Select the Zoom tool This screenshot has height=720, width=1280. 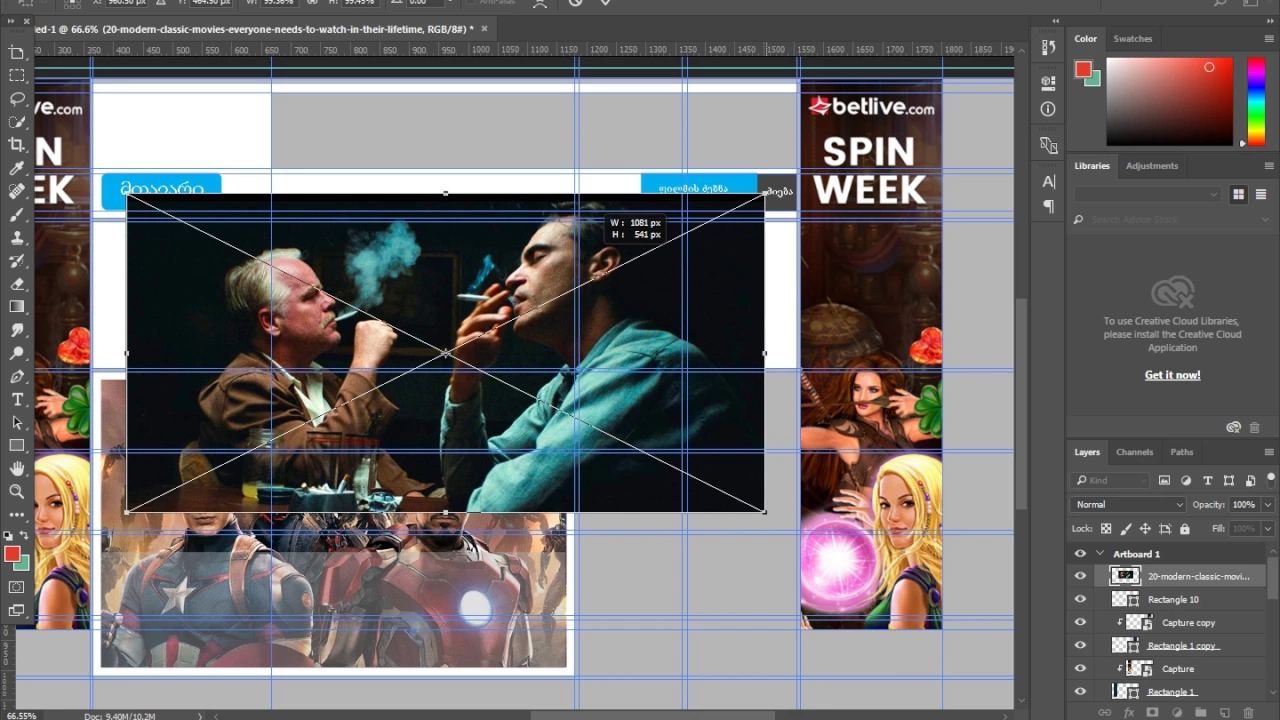coord(17,491)
